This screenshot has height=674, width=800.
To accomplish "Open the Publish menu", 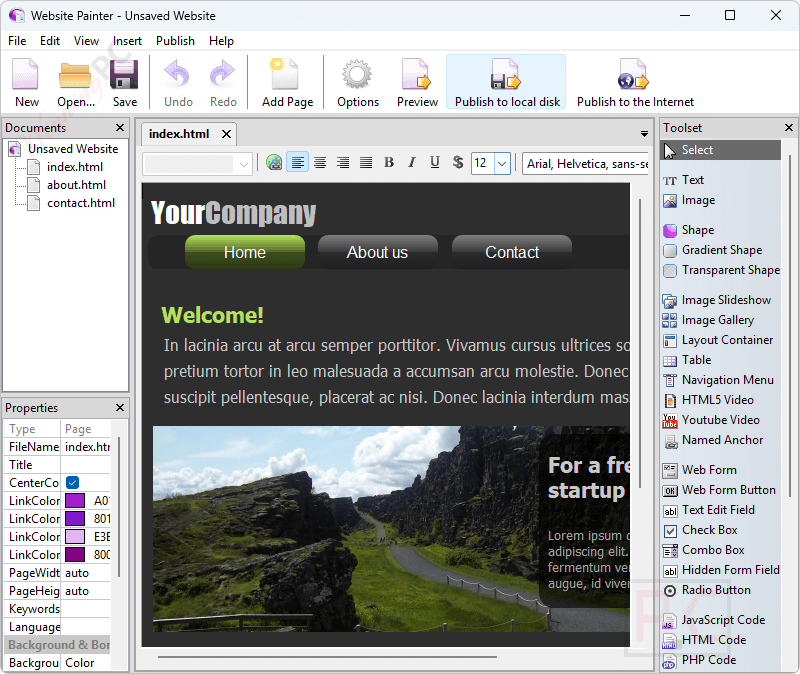I will (x=175, y=41).
